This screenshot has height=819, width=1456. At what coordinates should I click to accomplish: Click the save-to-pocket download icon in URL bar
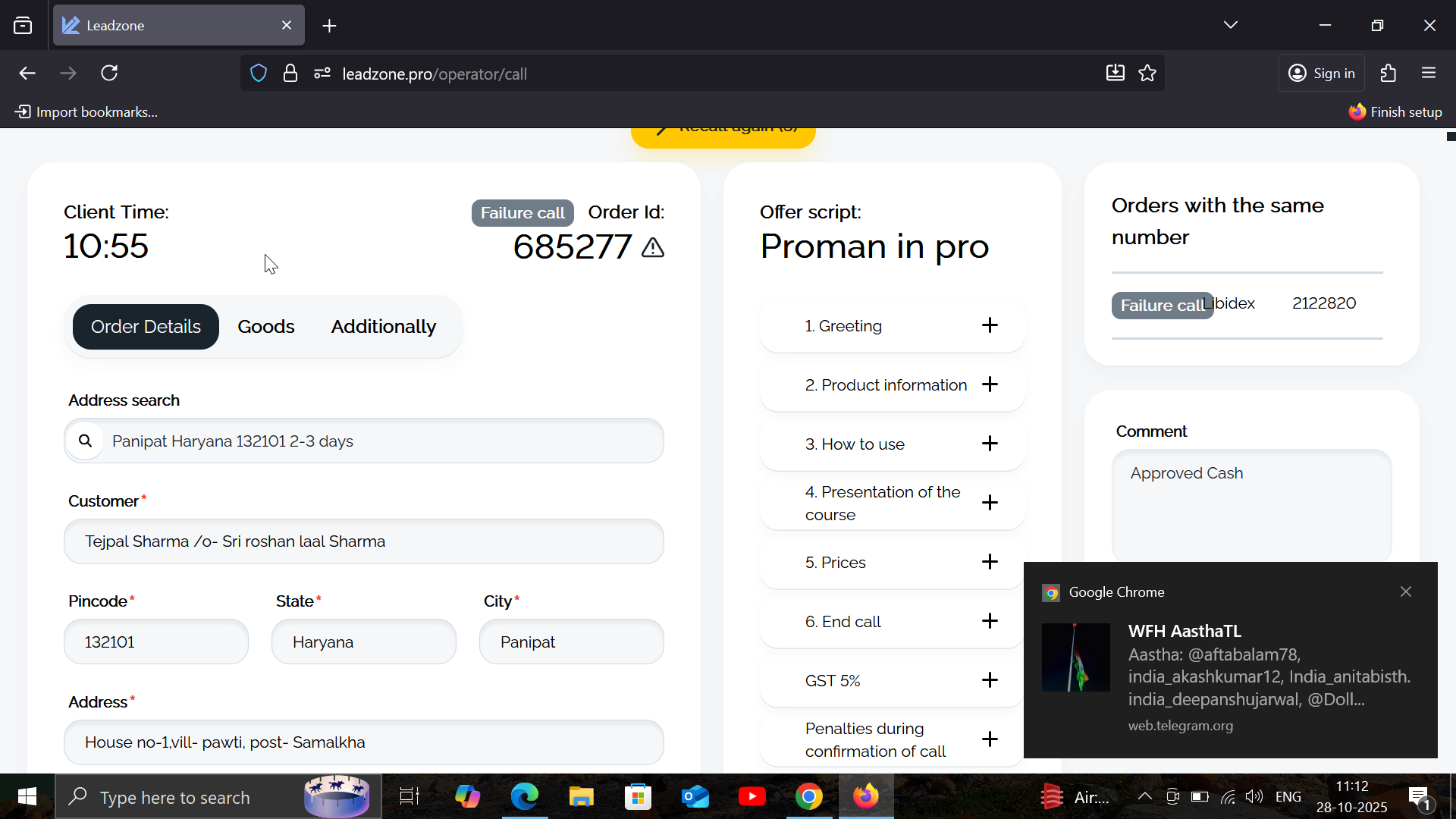pyautogui.click(x=1115, y=74)
